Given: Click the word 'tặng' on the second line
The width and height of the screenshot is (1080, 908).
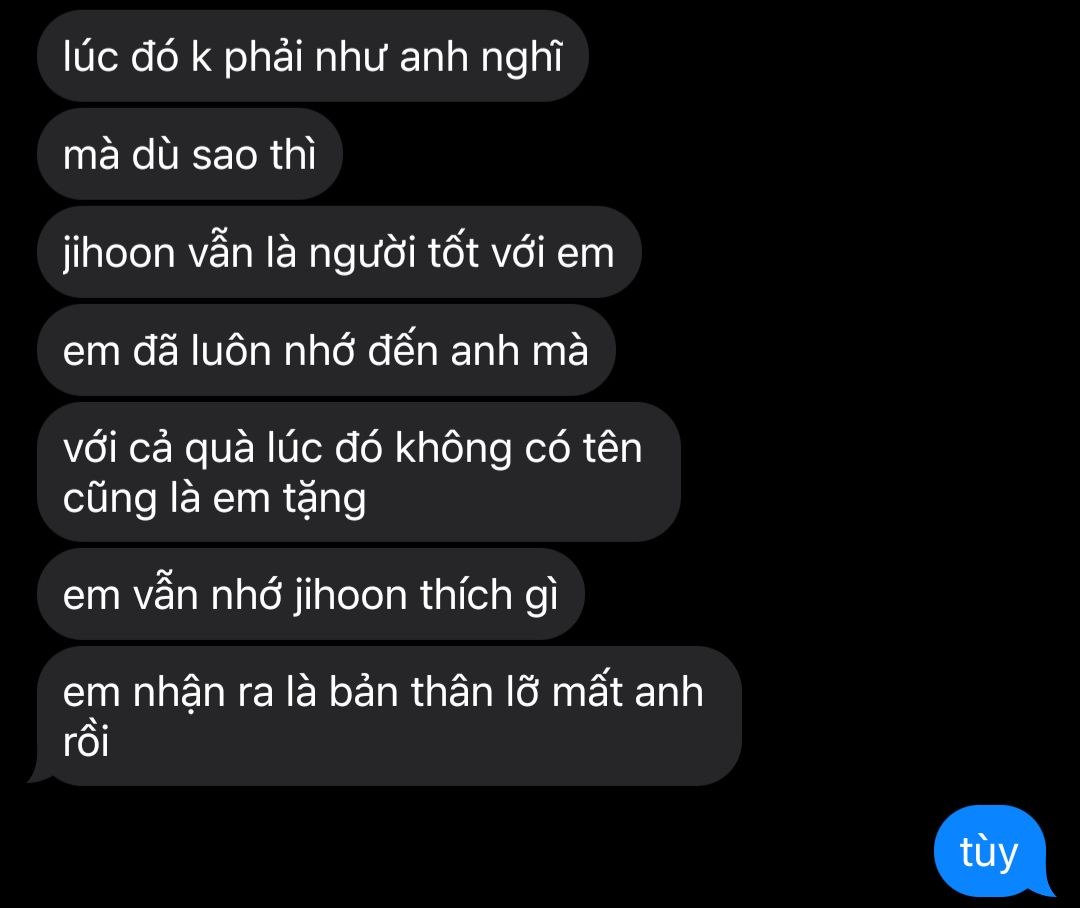Looking at the screenshot, I should 324,499.
